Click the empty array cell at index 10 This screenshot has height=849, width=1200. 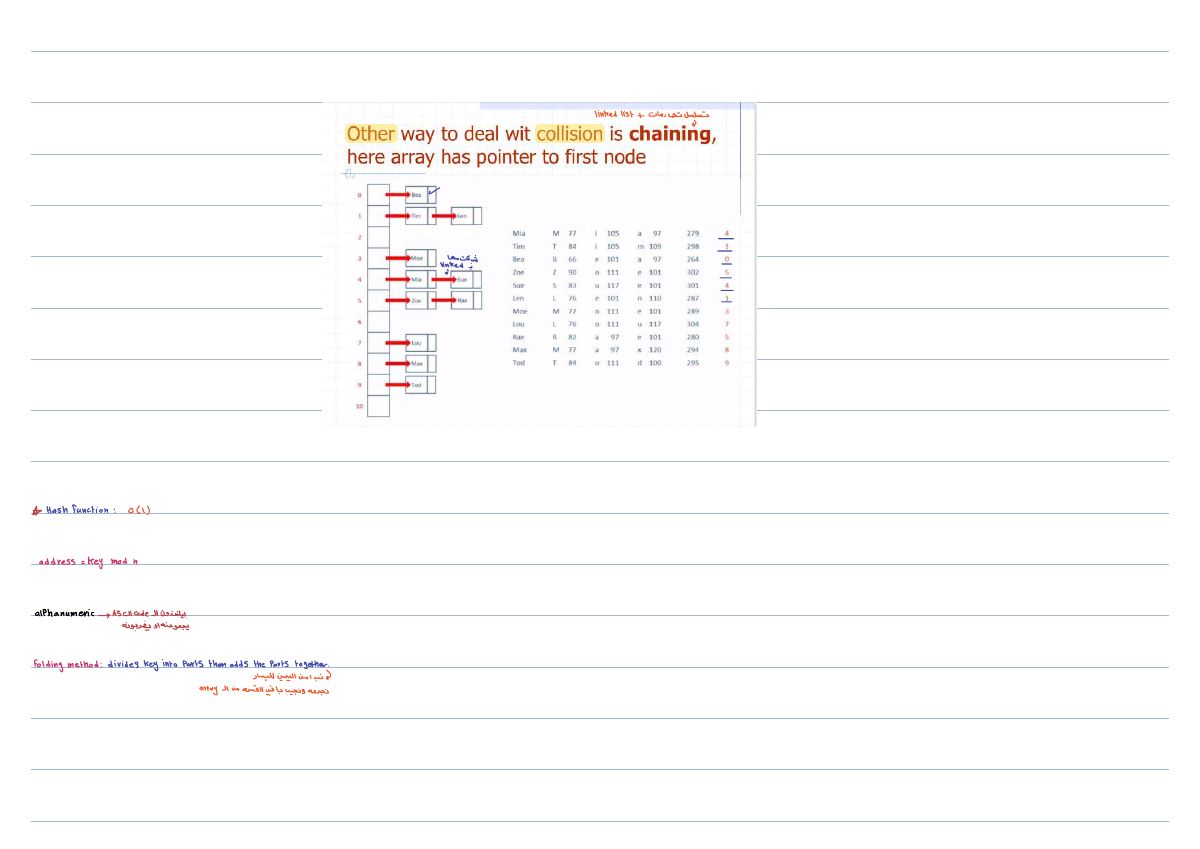pyautogui.click(x=378, y=406)
